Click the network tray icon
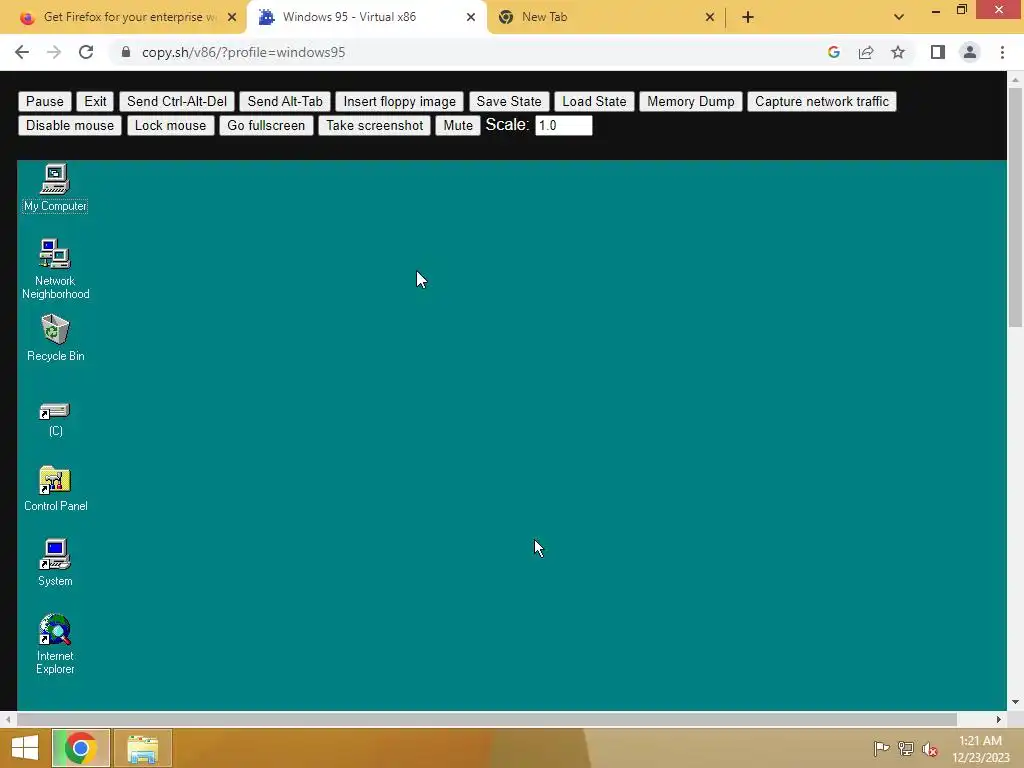 pyautogui.click(x=906, y=748)
